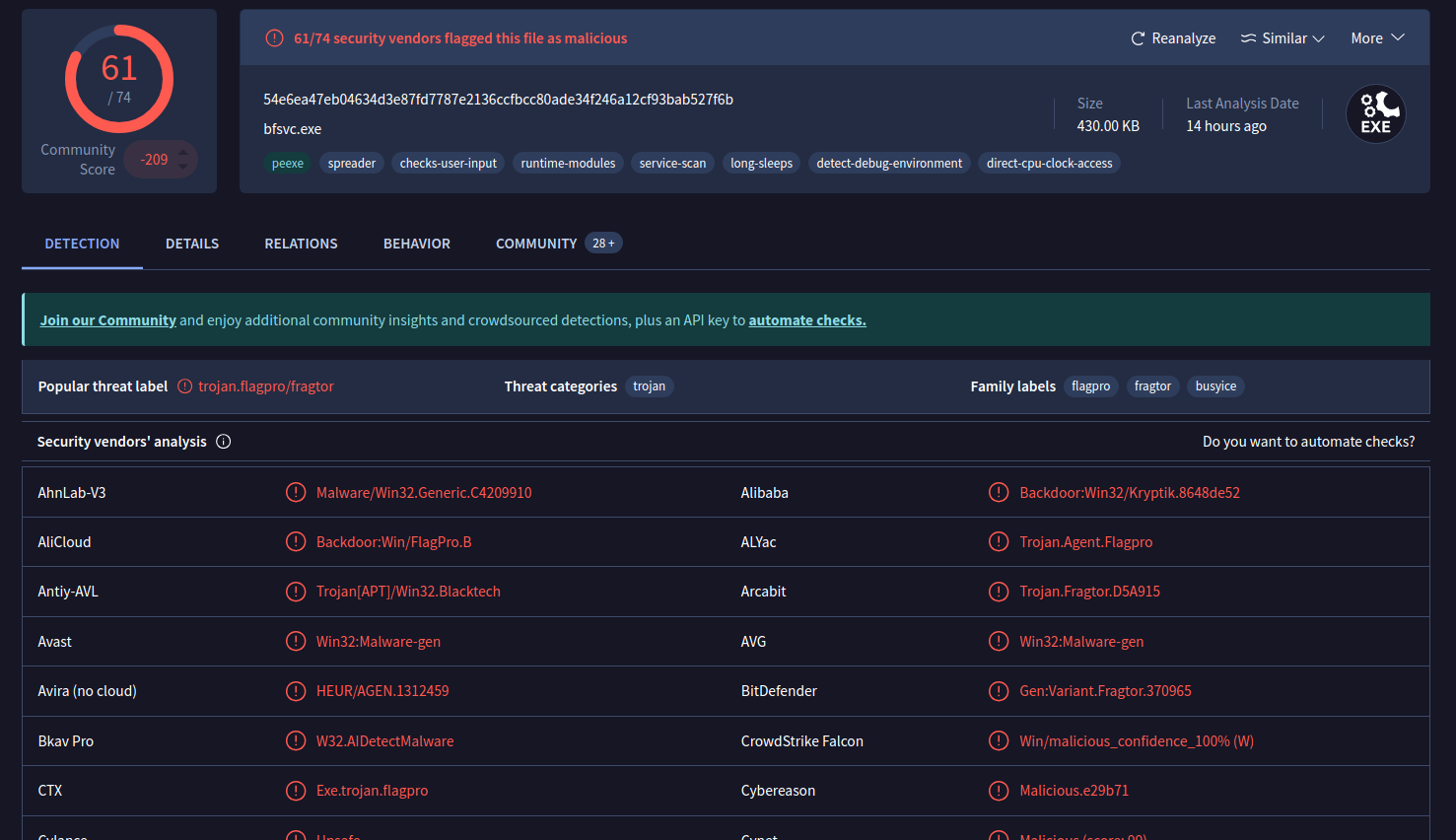Click the 61/74 detection score circle

(x=119, y=79)
